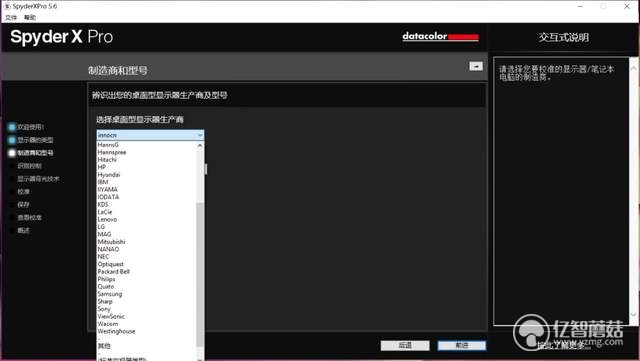Choose Packard Bell from the manufacturer list
This screenshot has width=640, height=361.
pyautogui.click(x=147, y=272)
